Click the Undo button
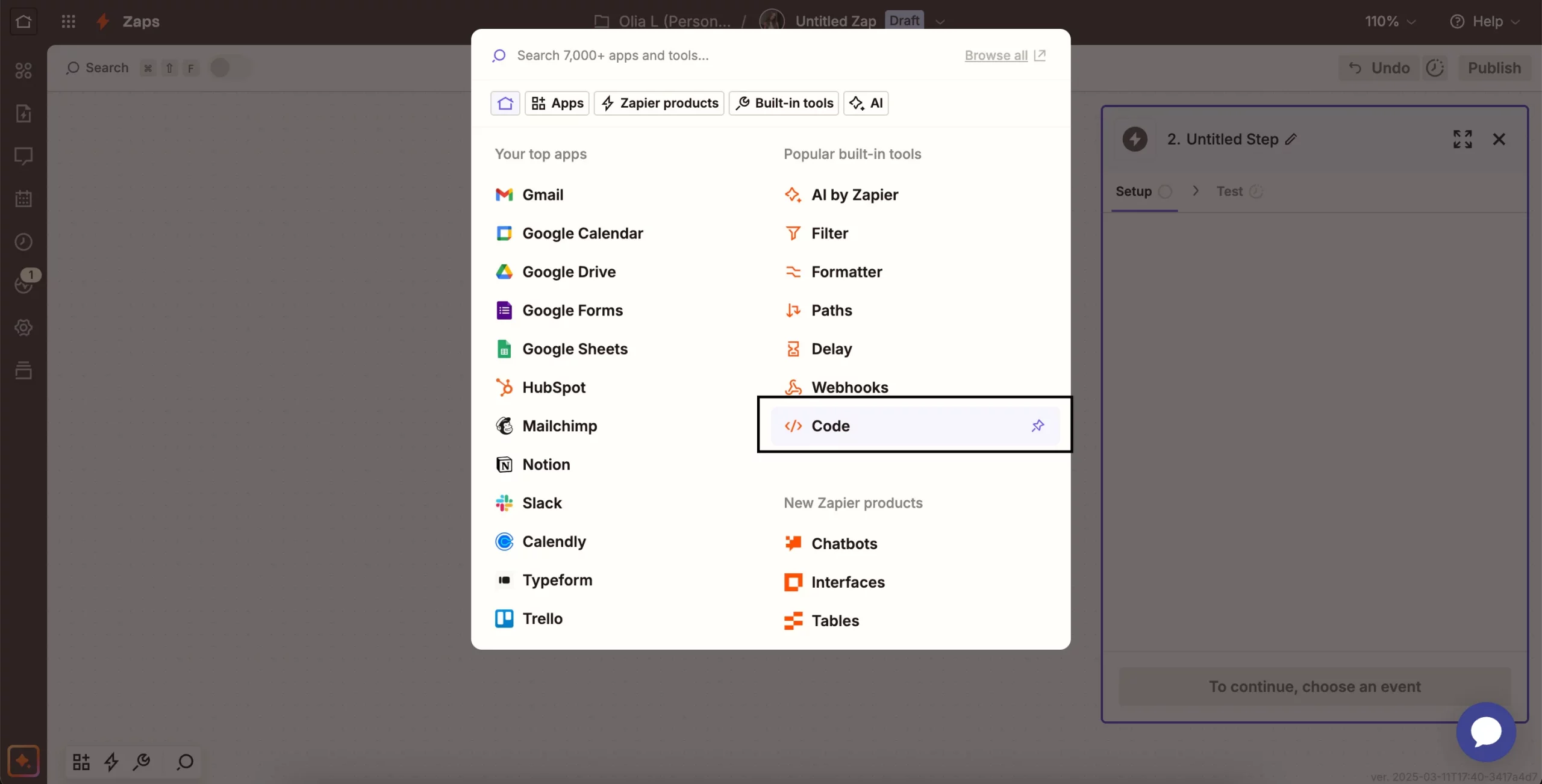The image size is (1542, 784). [x=1379, y=68]
